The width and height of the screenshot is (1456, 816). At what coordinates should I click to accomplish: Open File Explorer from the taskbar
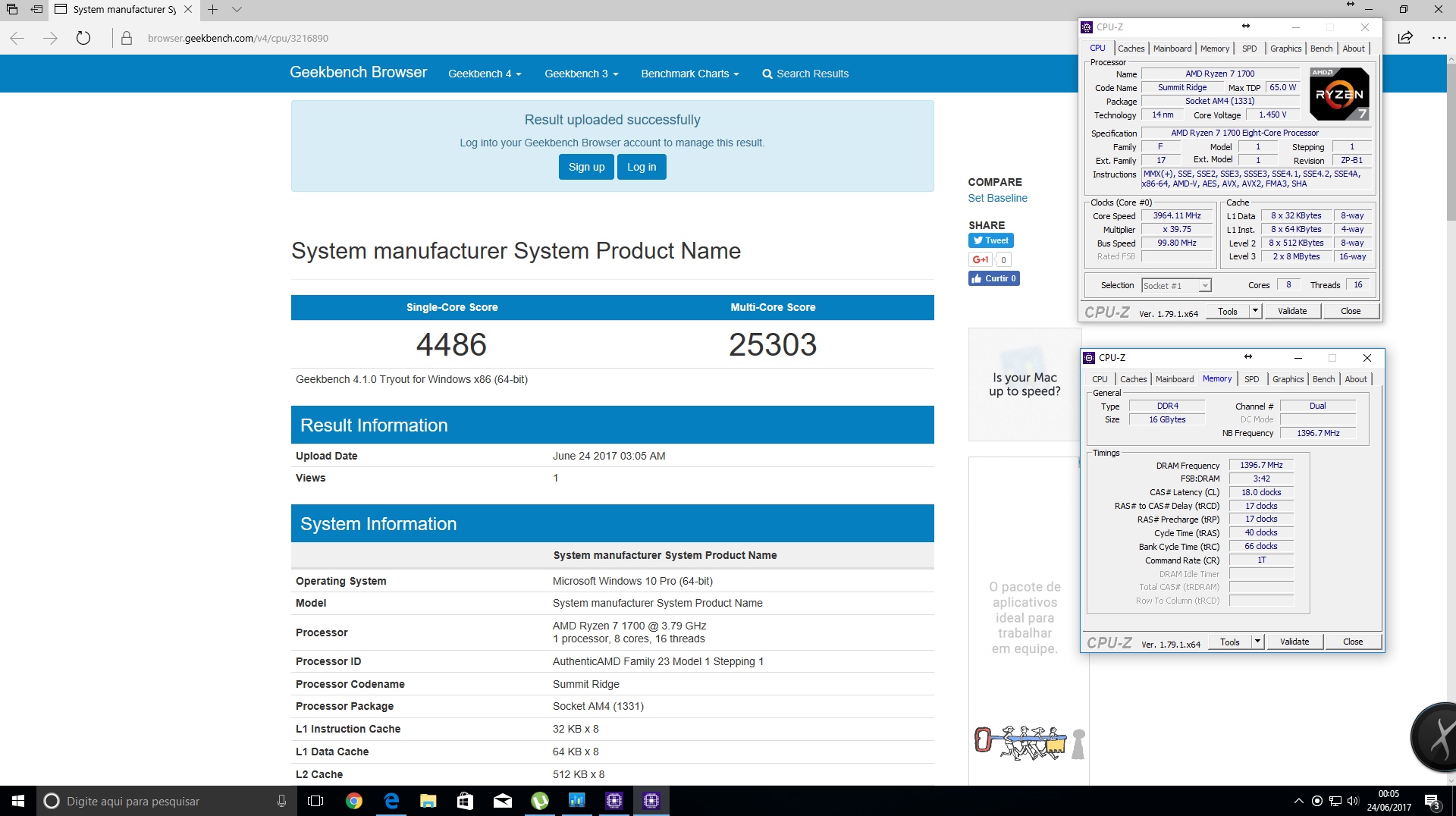pos(428,801)
